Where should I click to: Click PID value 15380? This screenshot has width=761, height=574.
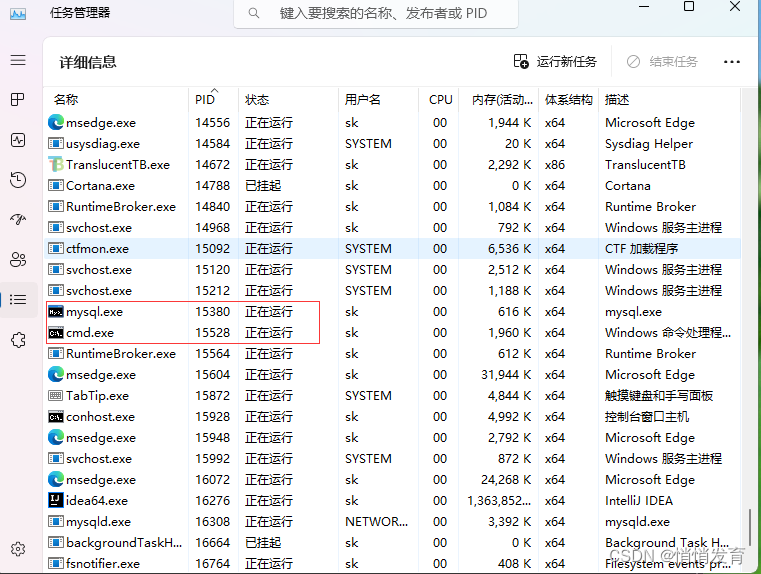(213, 312)
